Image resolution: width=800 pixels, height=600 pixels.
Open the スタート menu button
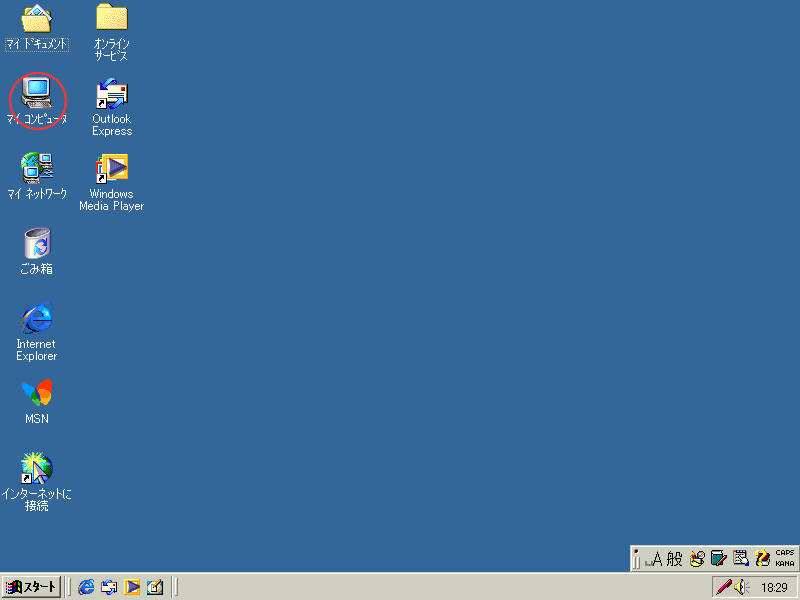[x=31, y=587]
